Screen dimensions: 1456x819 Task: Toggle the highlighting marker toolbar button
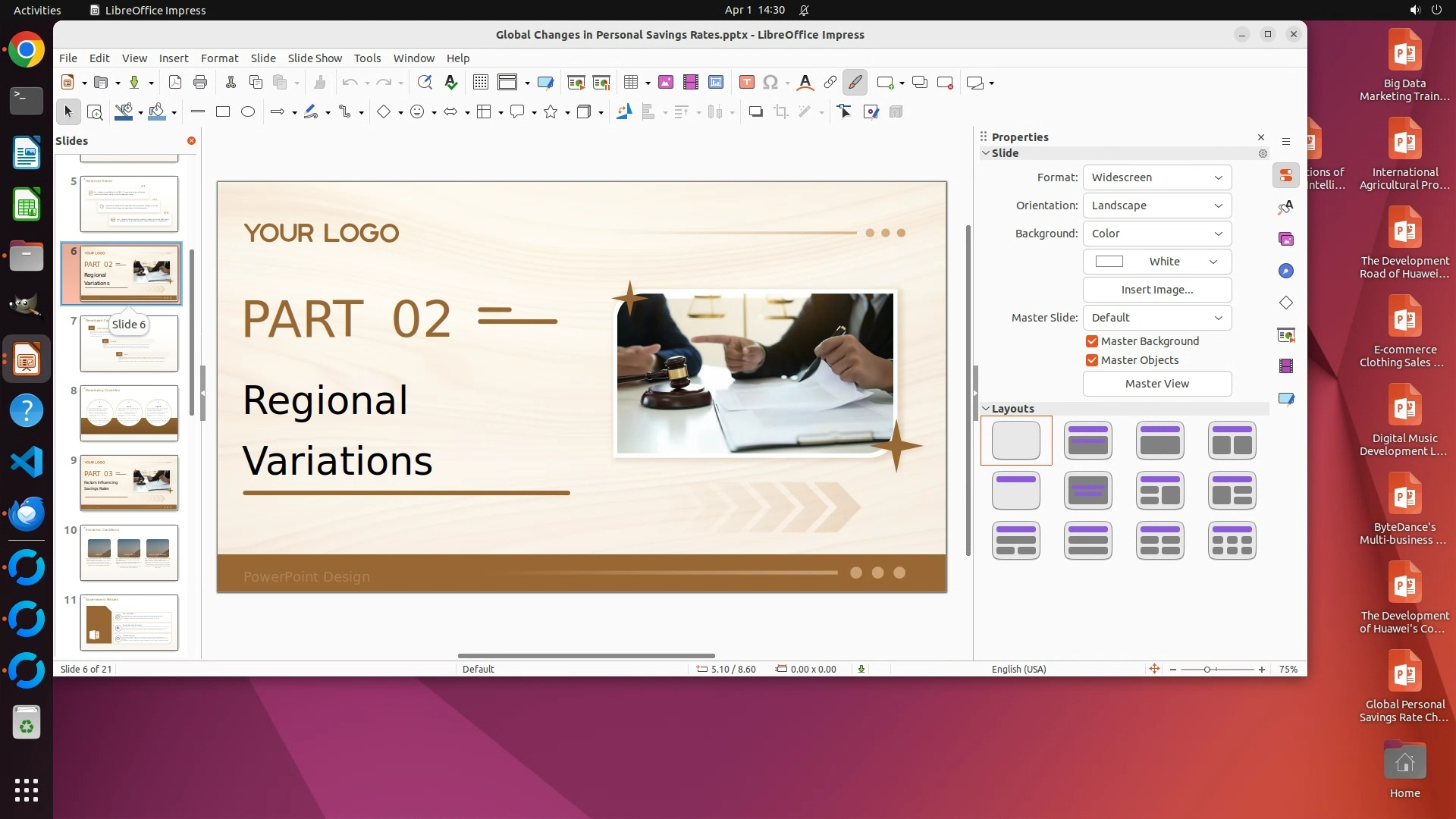click(855, 83)
